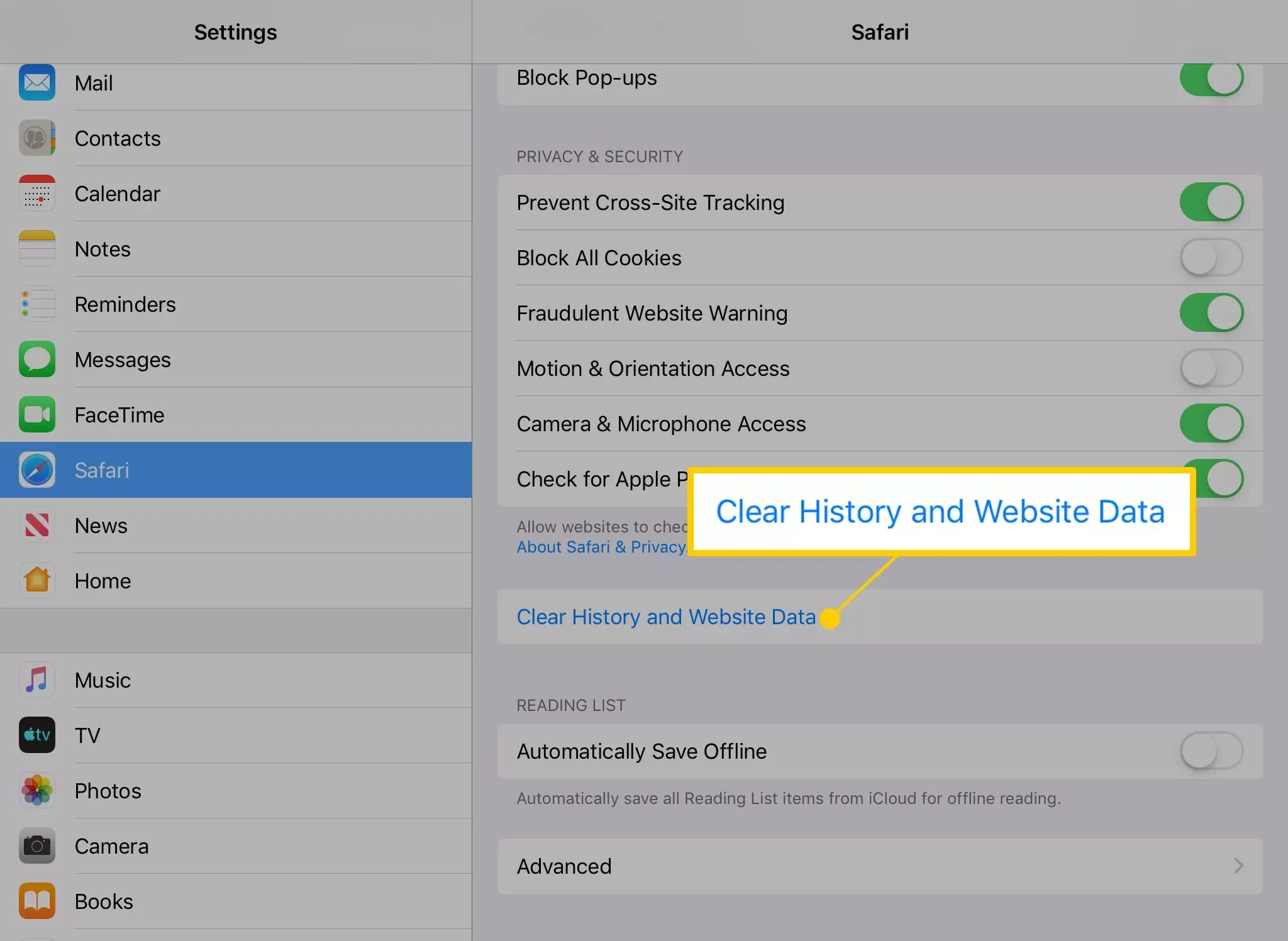
Task: Select the Photos pinwheel icon
Action: click(x=37, y=790)
